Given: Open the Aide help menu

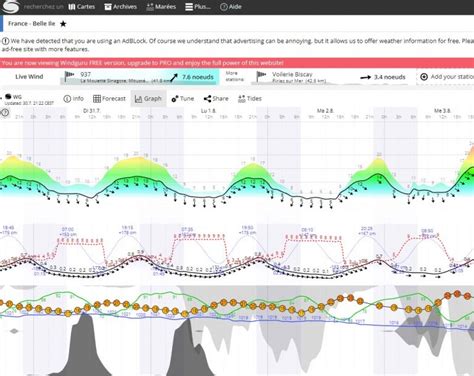Looking at the screenshot, I should pos(231,7).
